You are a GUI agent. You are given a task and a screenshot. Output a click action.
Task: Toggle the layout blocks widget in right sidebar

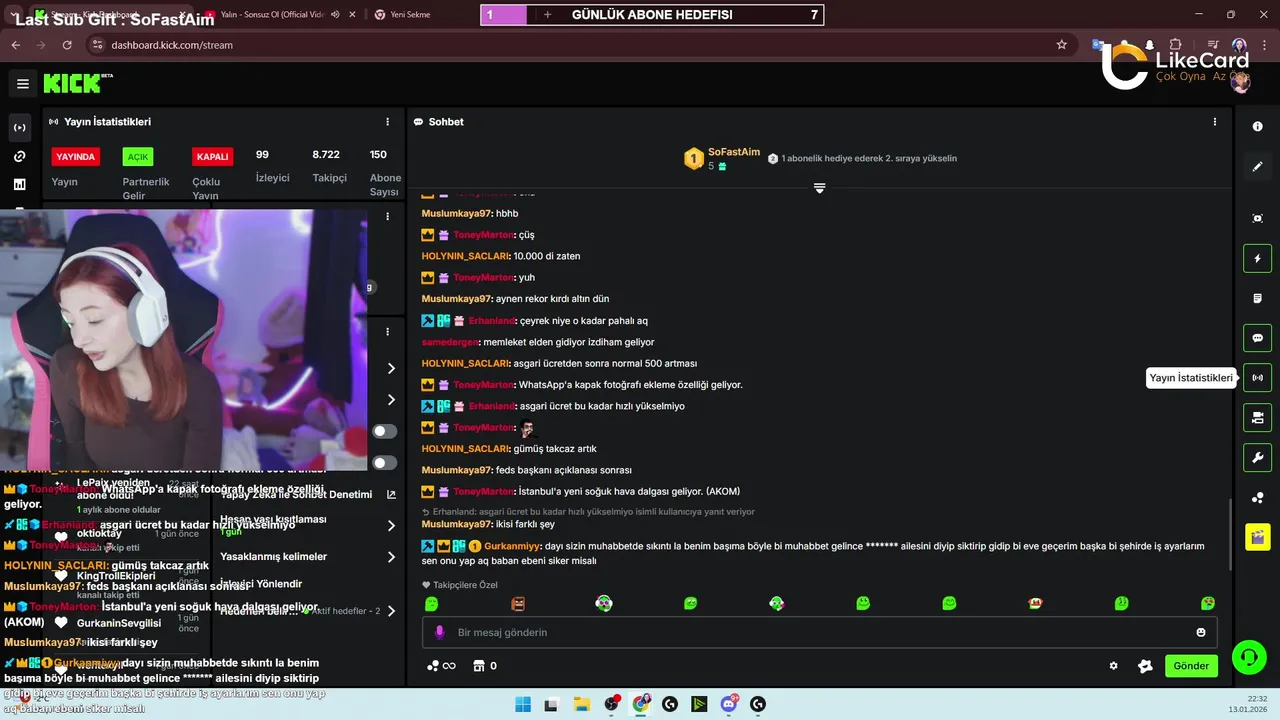[1258, 417]
